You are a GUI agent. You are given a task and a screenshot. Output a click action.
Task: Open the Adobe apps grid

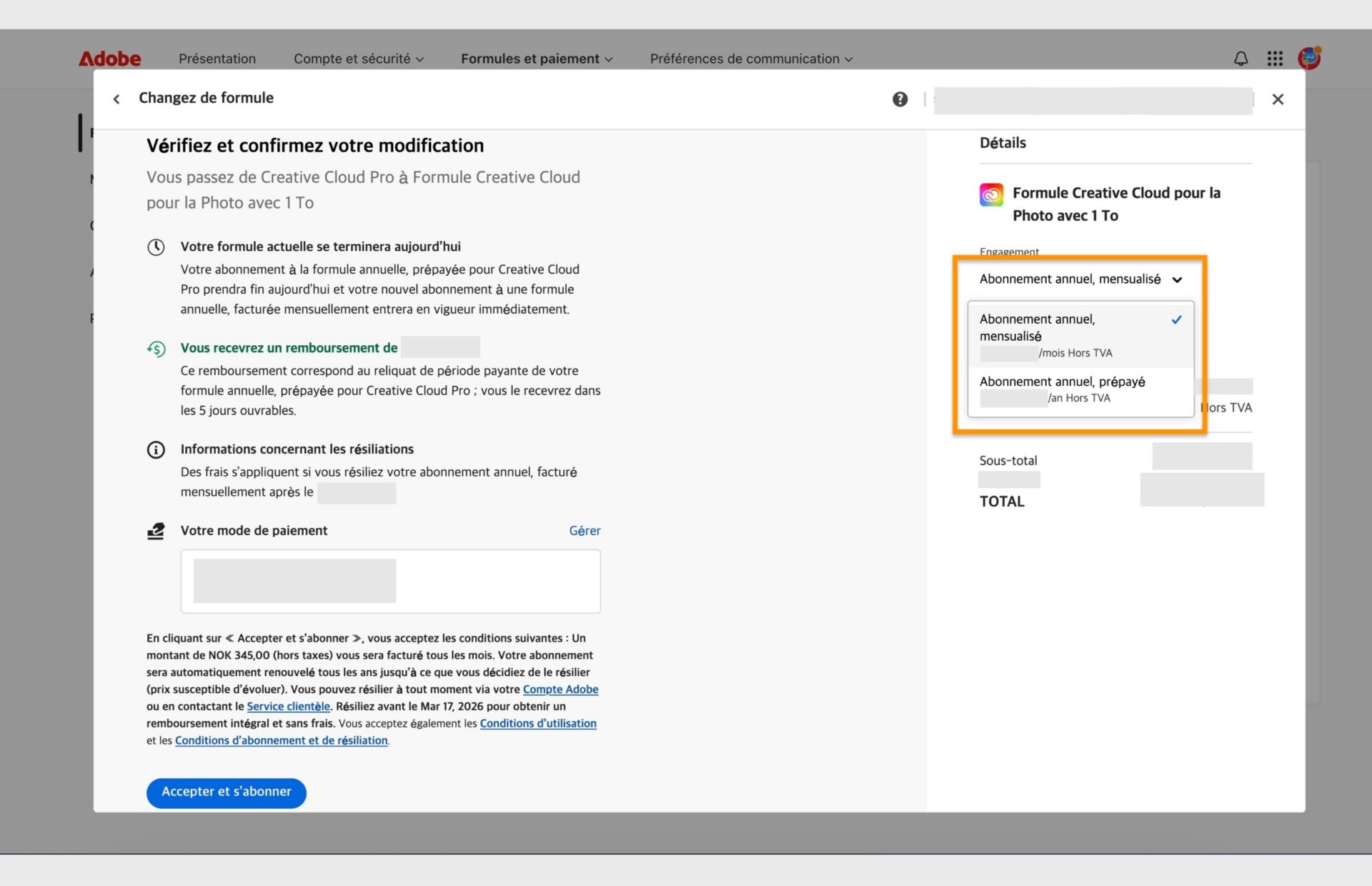point(1275,59)
